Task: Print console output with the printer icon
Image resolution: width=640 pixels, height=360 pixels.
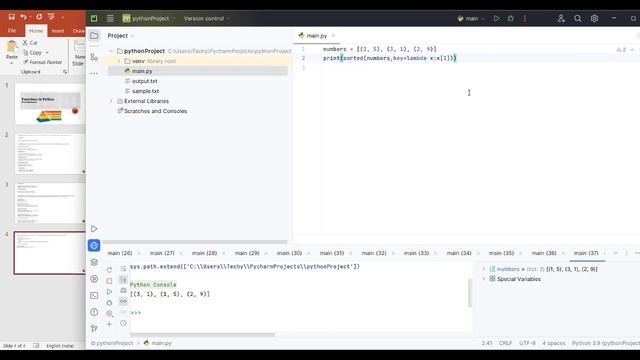Action: tap(123, 291)
